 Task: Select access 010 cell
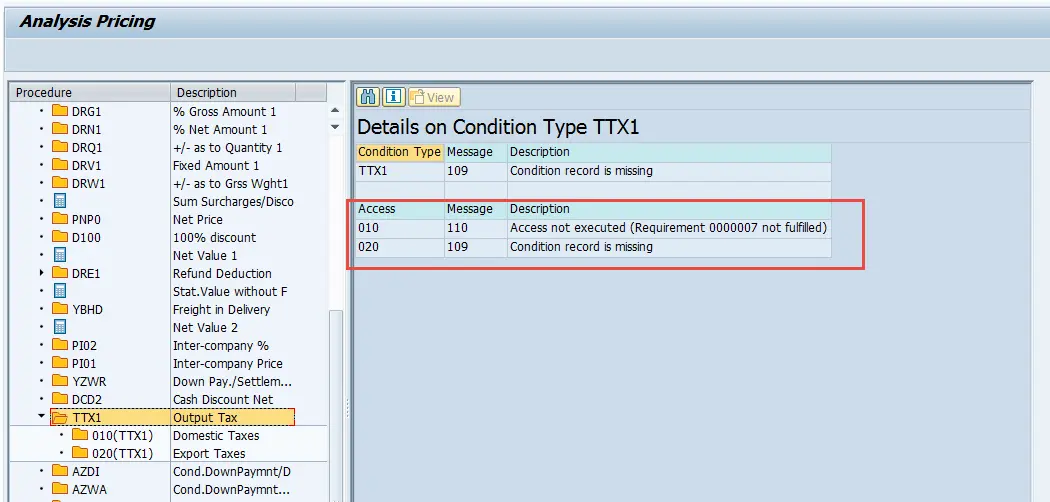point(400,228)
